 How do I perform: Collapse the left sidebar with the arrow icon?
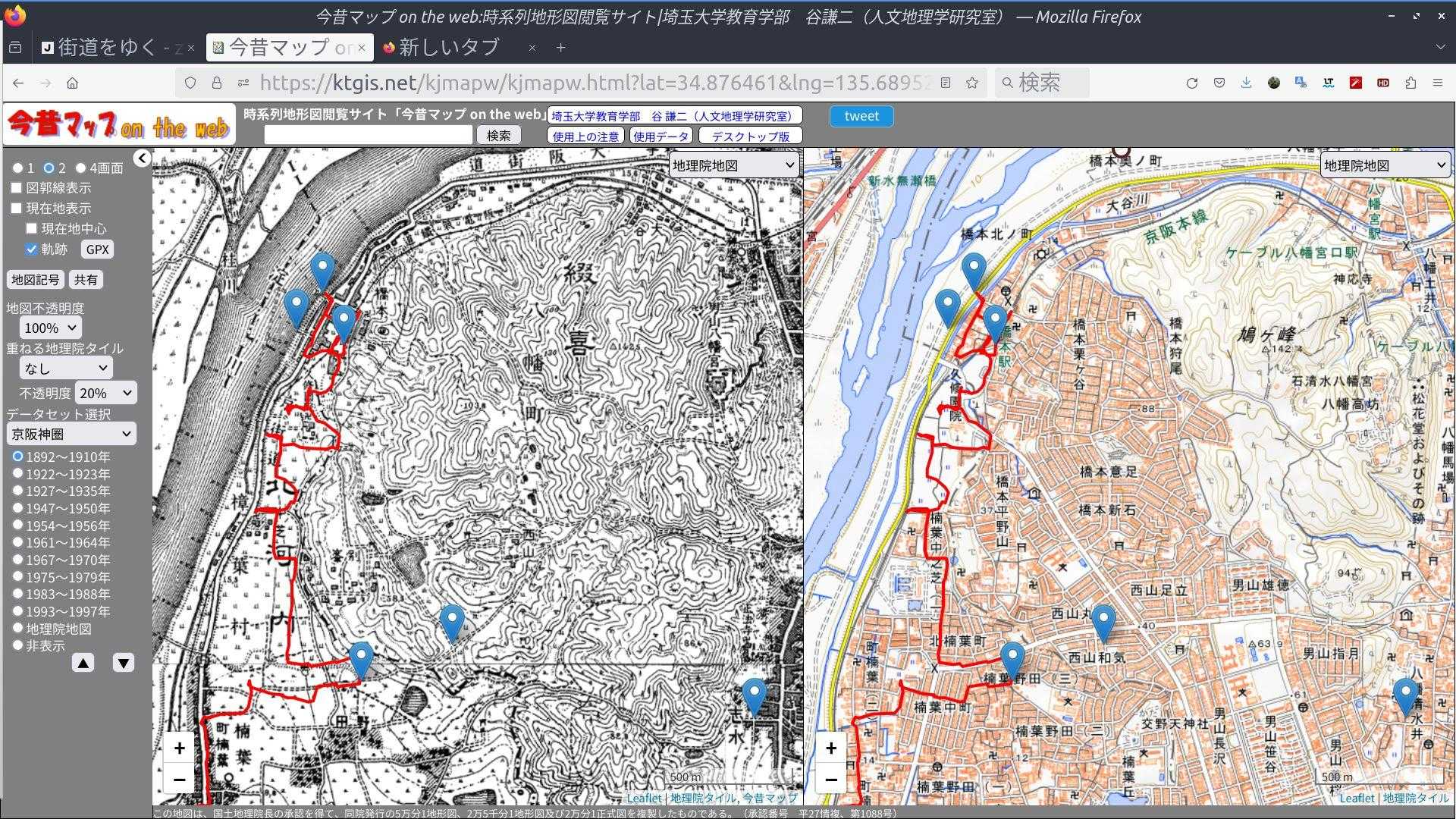[x=142, y=158]
